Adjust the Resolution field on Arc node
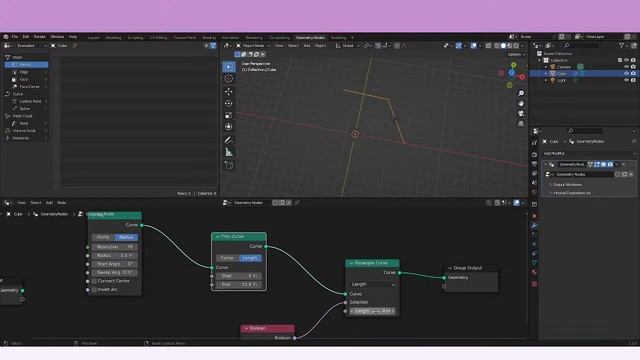Screen dimensions: 640x360 [115, 247]
